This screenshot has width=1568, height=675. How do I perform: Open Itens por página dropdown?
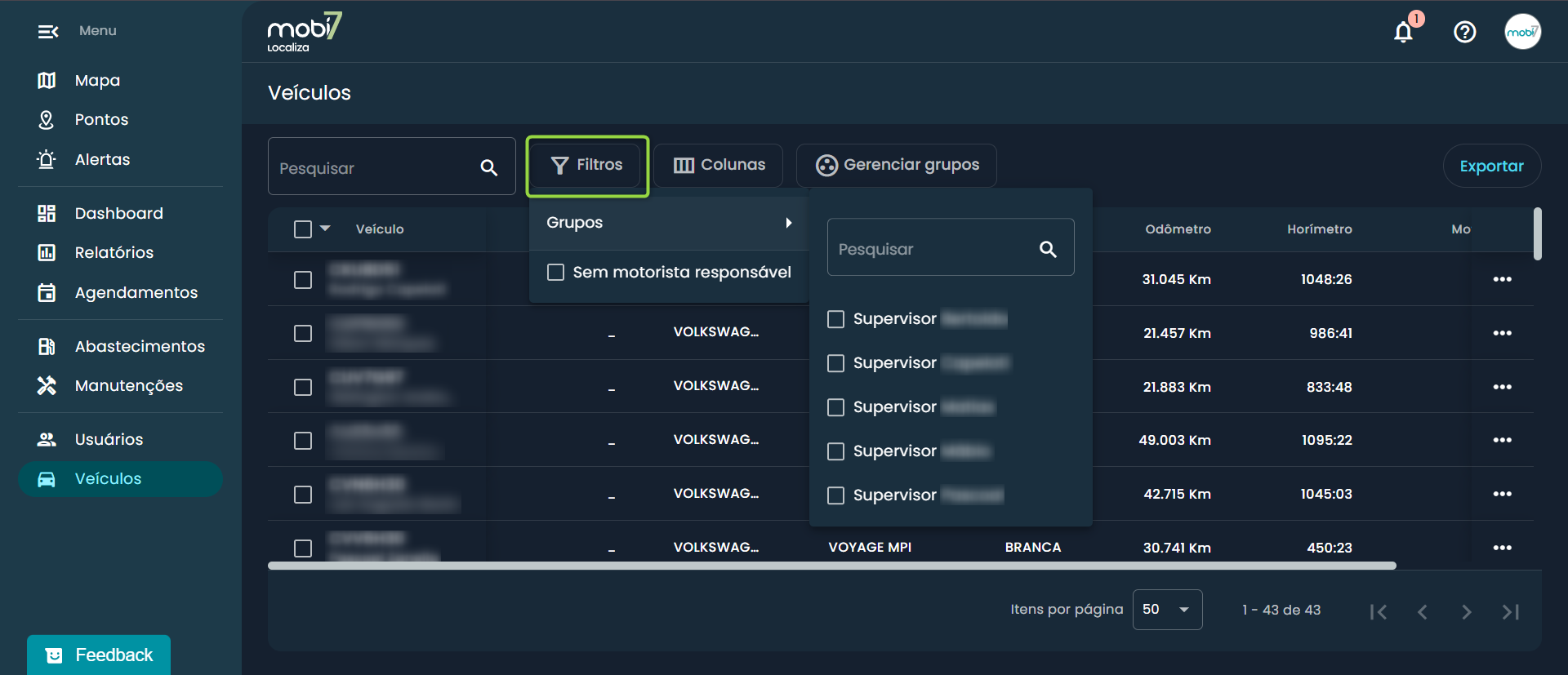tap(1166, 610)
